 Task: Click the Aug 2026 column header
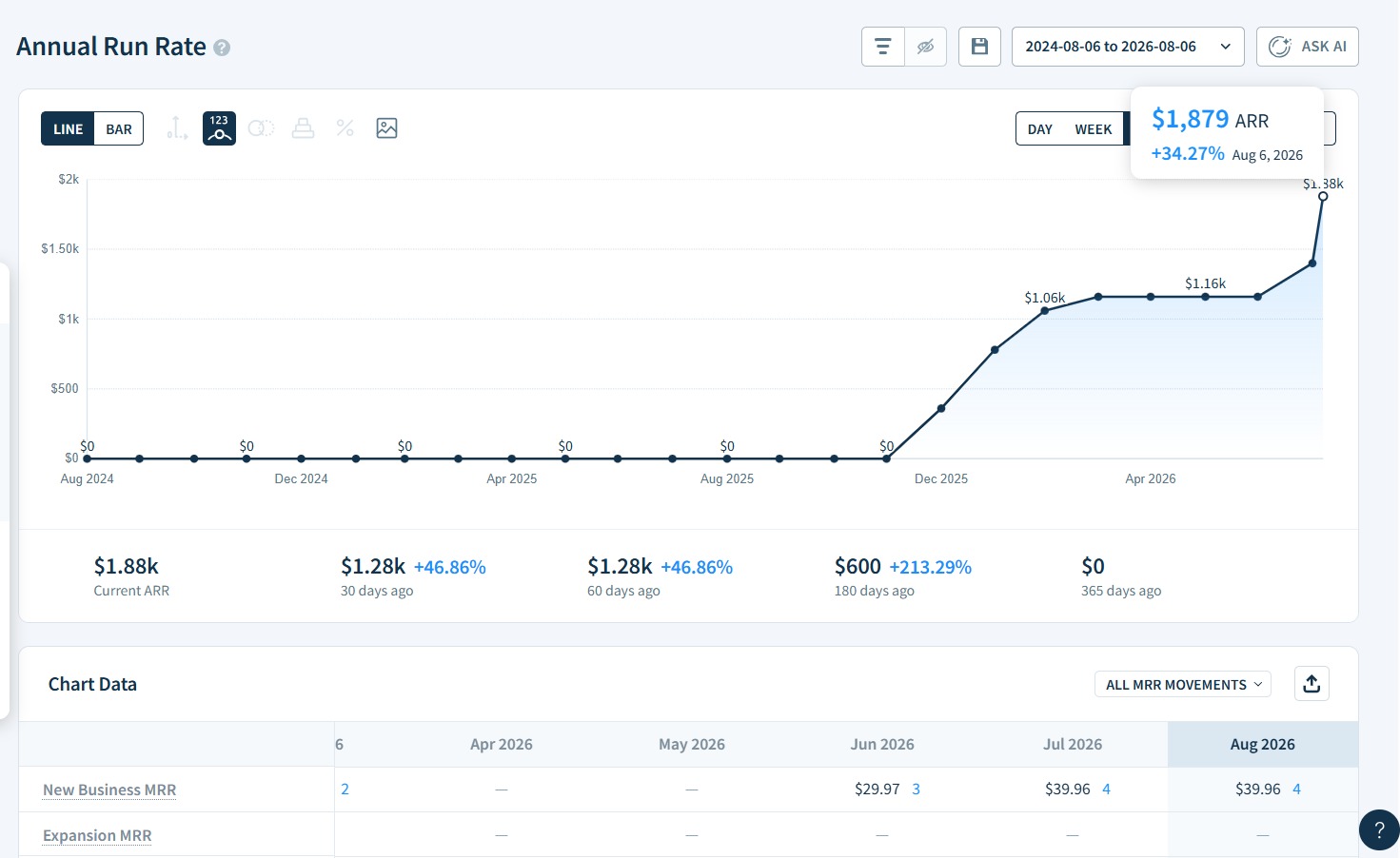coord(1262,745)
